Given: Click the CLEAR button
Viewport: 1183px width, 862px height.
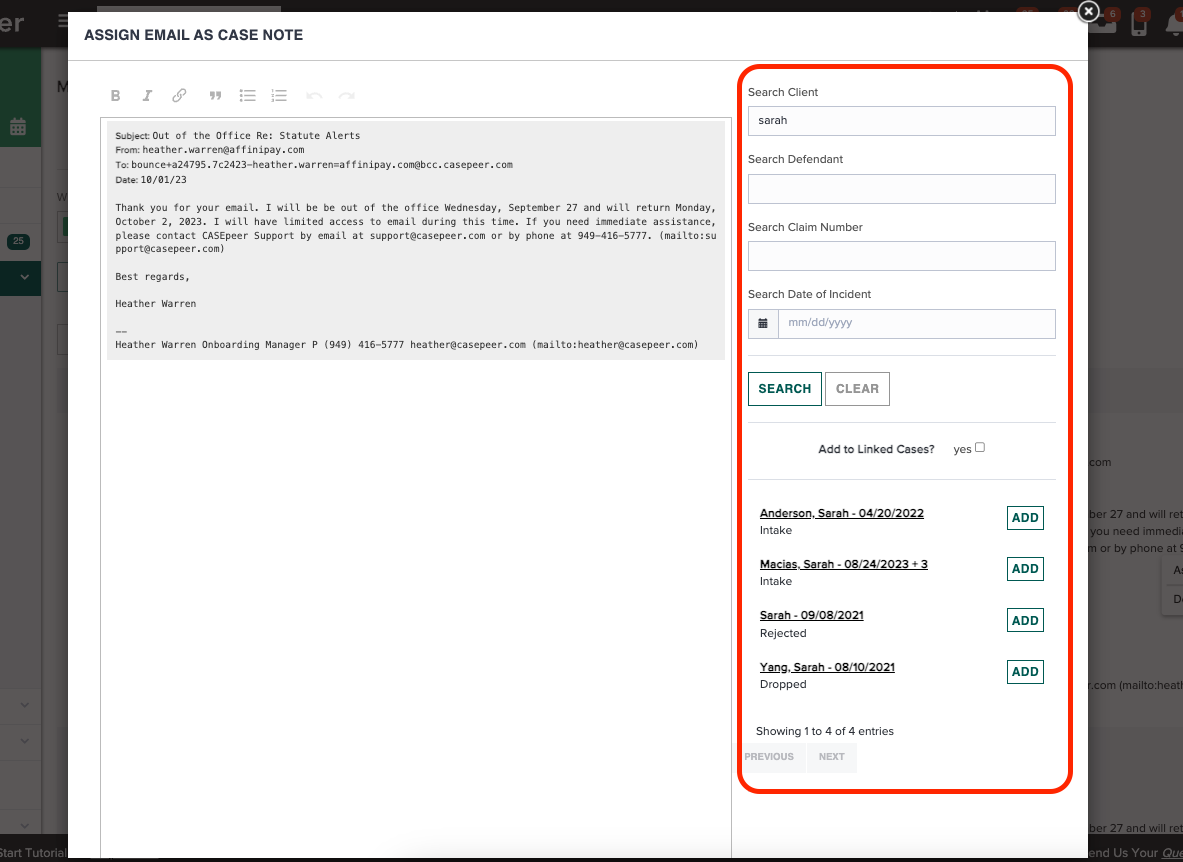Looking at the screenshot, I should click(857, 388).
